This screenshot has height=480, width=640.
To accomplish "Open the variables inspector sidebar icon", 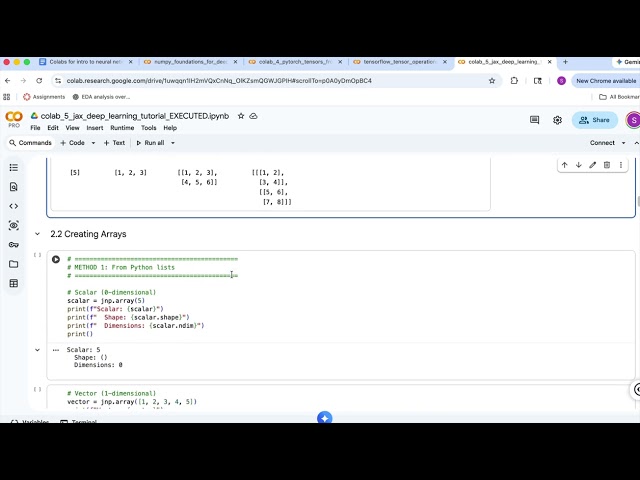I will tap(13, 225).
